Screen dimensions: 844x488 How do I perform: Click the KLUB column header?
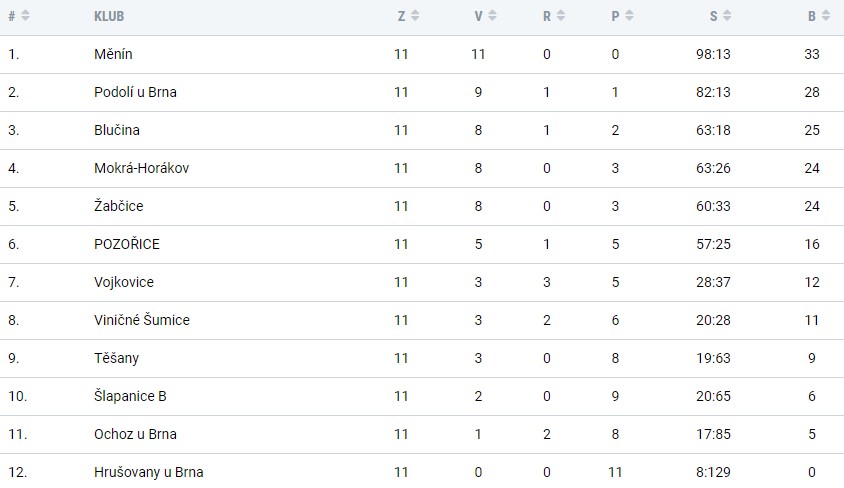click(109, 16)
